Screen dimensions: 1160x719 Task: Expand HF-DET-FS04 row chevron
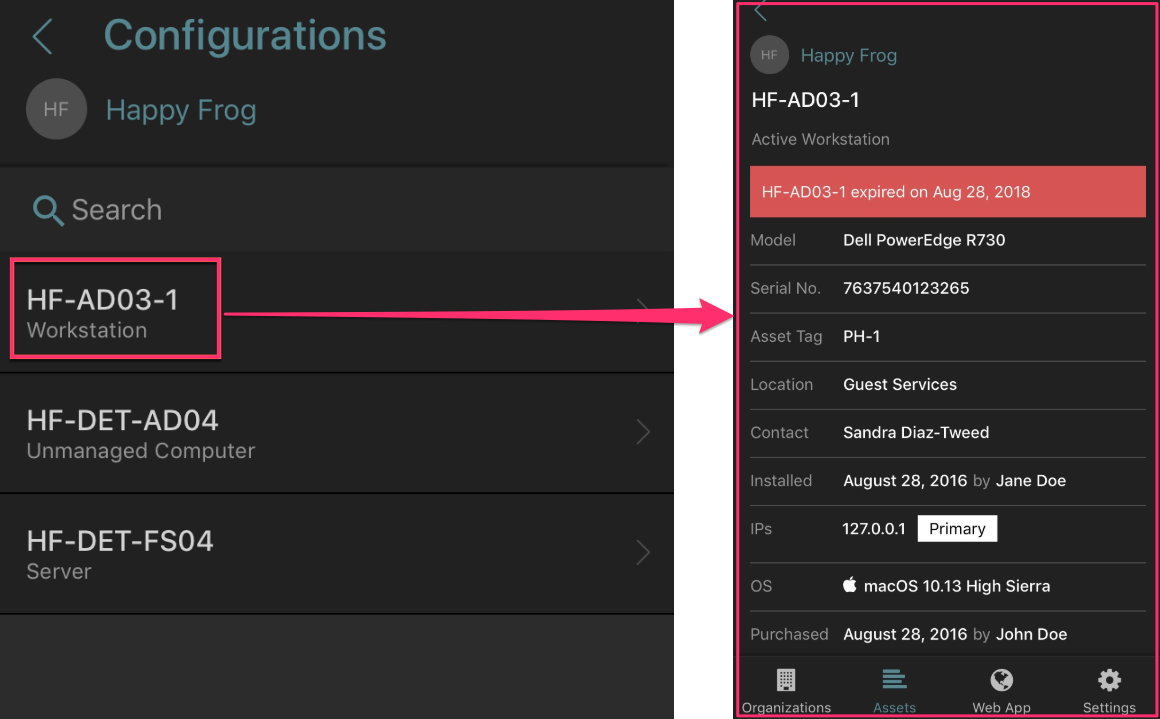pos(644,553)
